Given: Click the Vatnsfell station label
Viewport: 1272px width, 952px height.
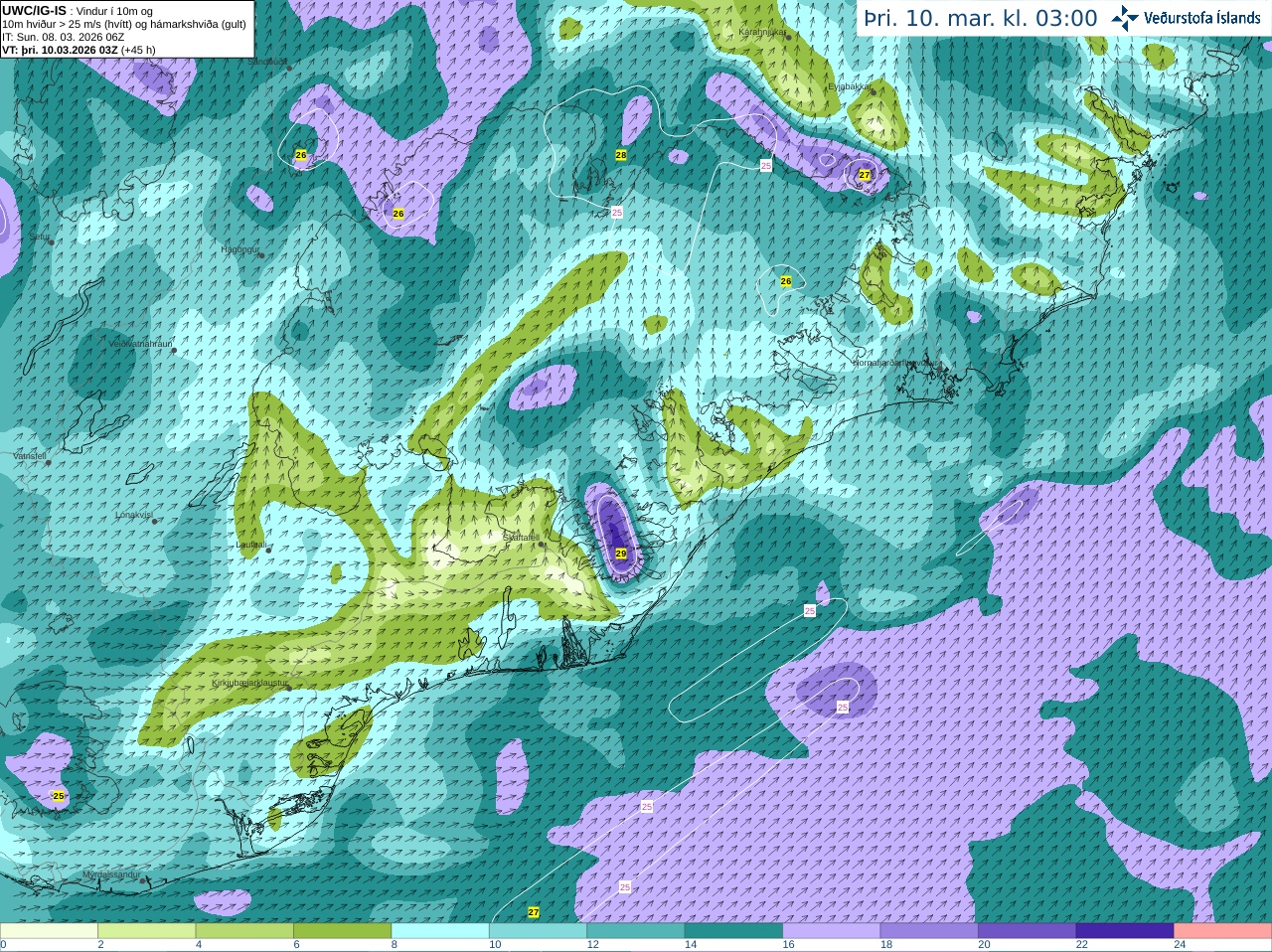Looking at the screenshot, I should point(30,455).
